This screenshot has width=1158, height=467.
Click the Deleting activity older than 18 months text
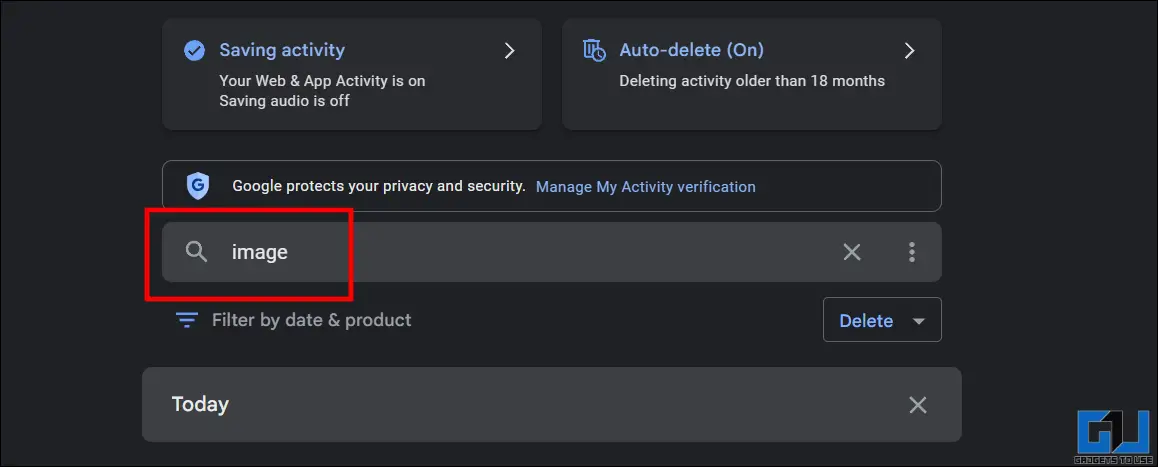[752, 81]
